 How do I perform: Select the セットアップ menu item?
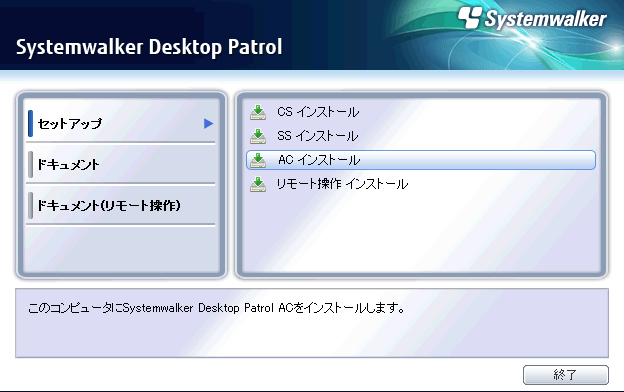click(x=121, y=123)
